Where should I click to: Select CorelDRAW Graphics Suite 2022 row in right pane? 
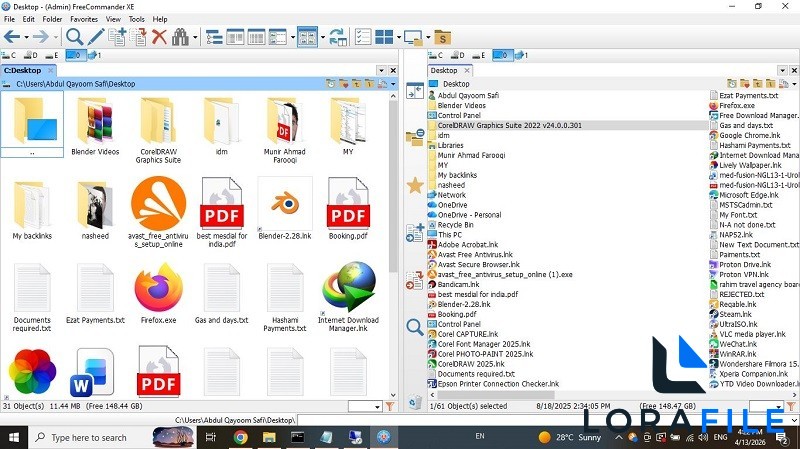[x=567, y=125]
